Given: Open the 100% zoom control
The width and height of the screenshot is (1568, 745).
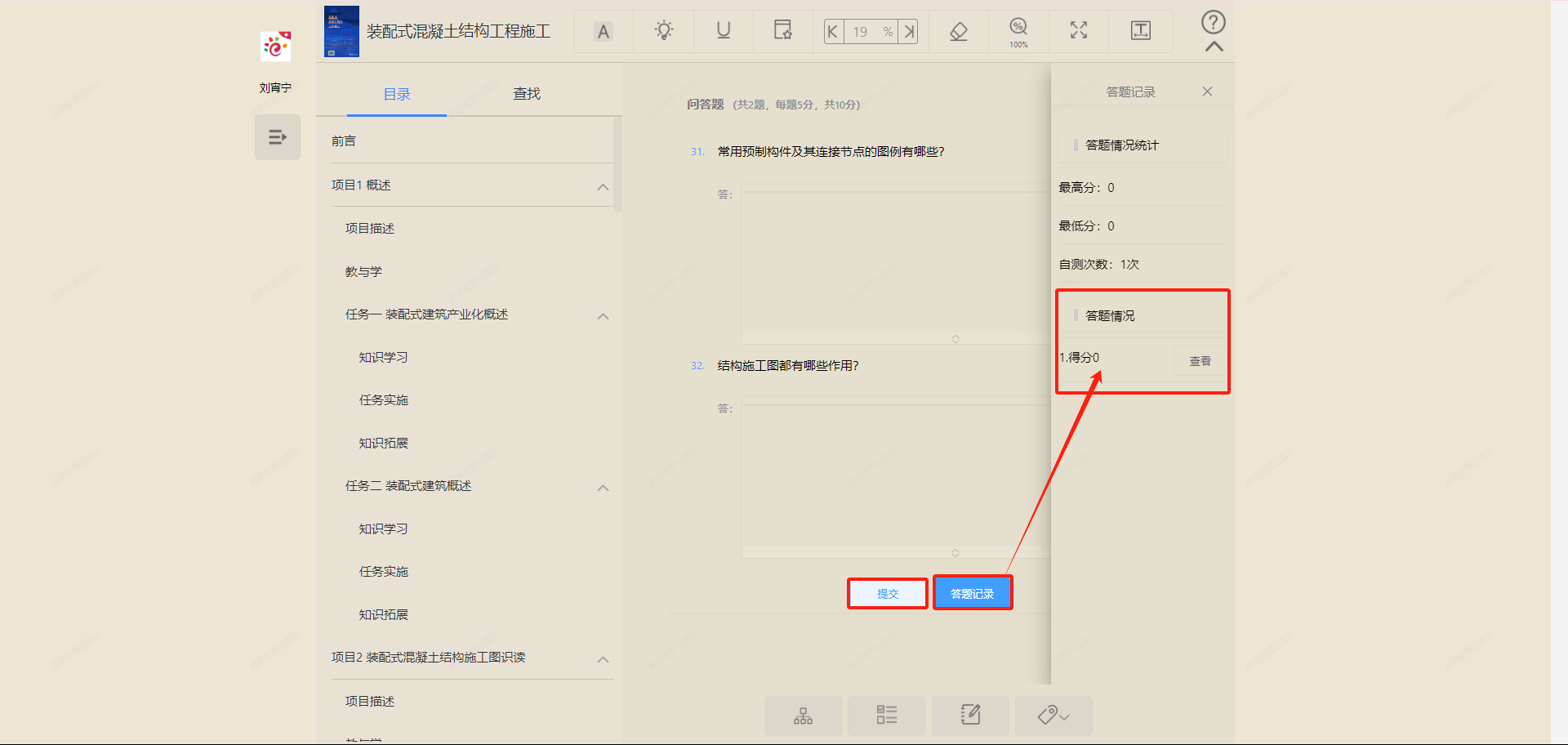Looking at the screenshot, I should click(x=1018, y=32).
